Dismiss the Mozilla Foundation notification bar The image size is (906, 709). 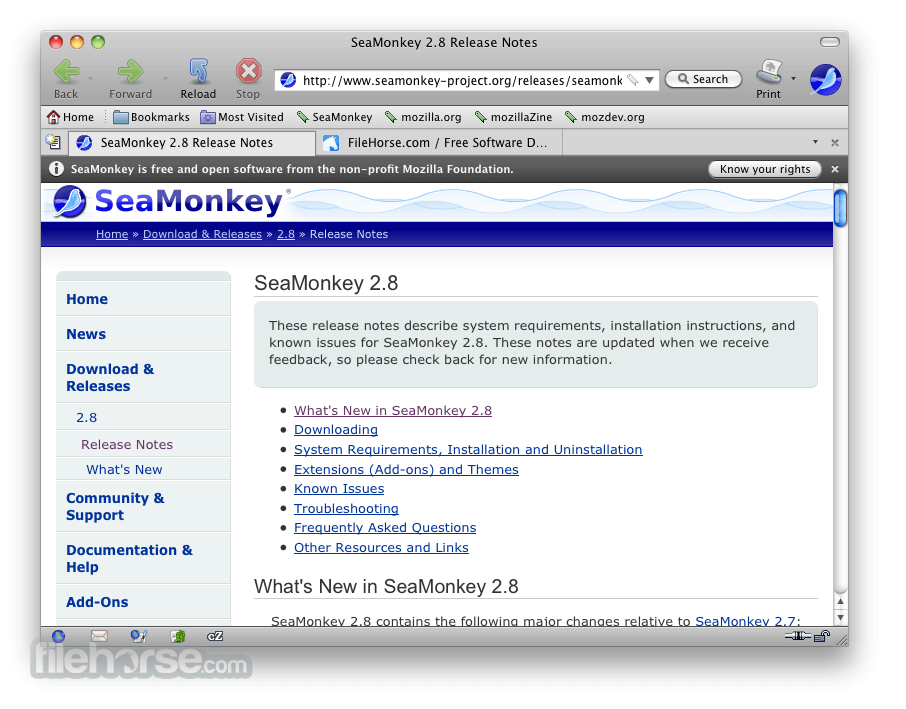coord(835,169)
